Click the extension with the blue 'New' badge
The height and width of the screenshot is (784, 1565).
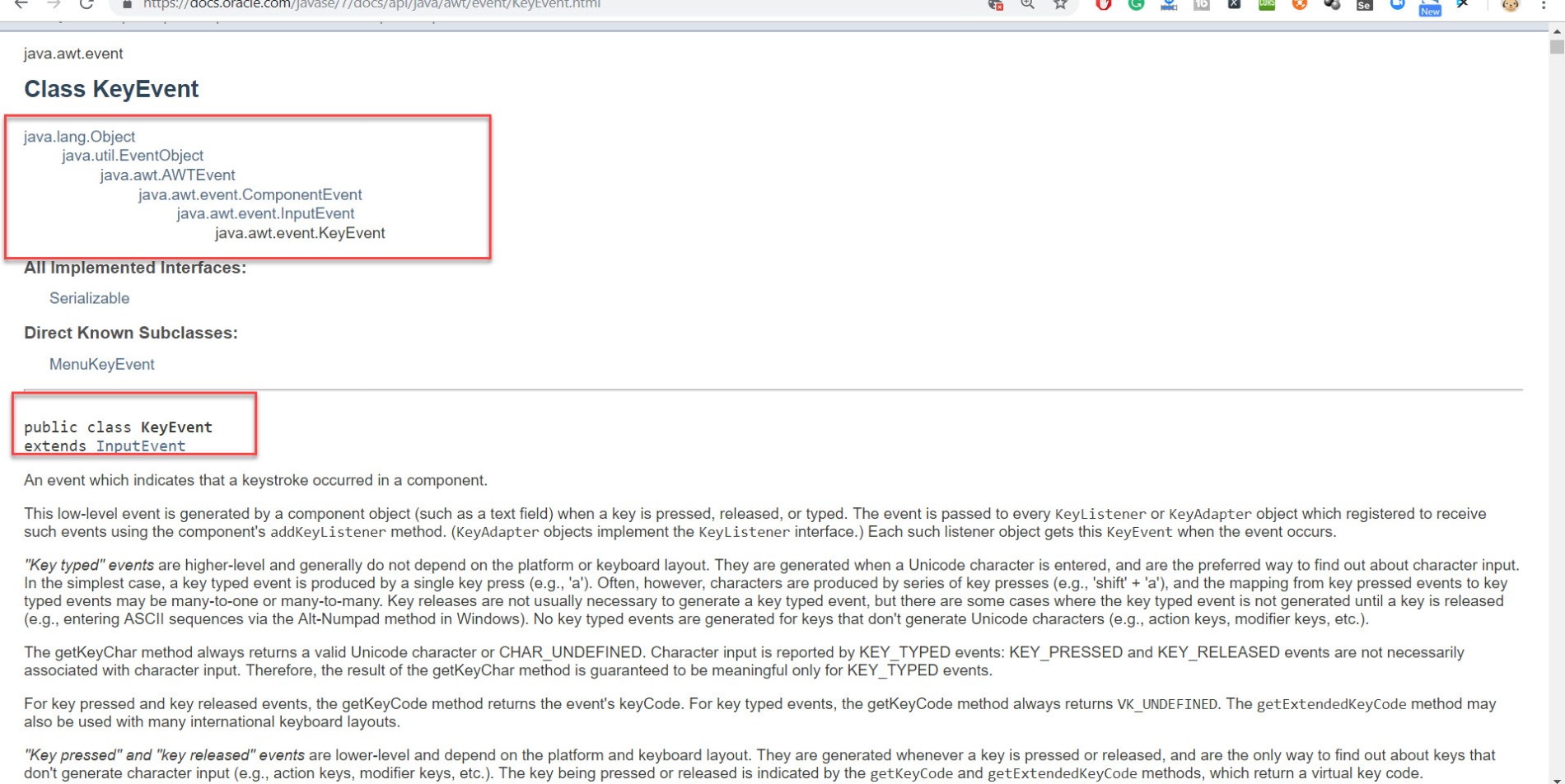point(1430,7)
